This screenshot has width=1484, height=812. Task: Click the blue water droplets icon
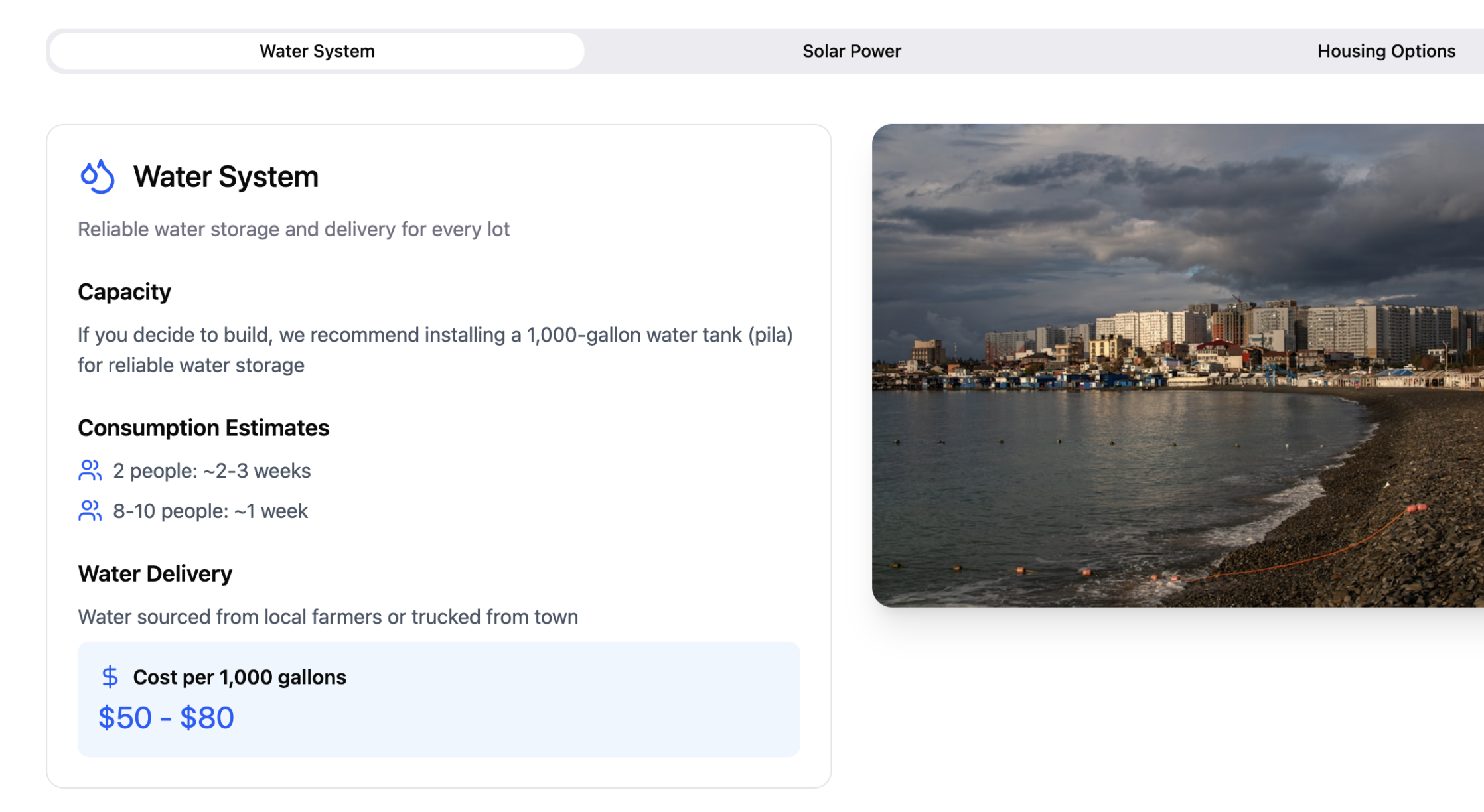[x=97, y=176]
